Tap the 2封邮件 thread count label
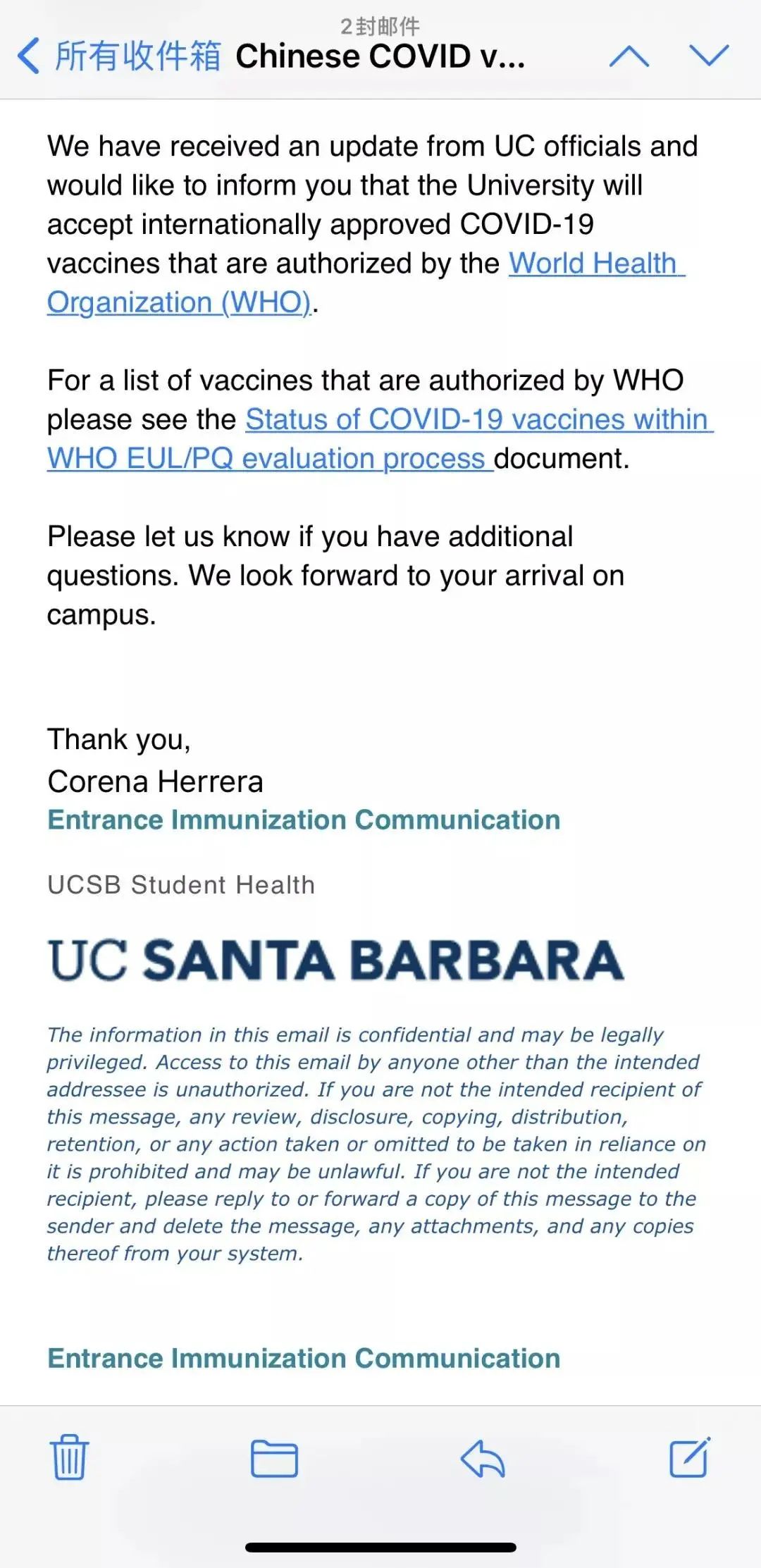This screenshot has height=1568, width=761. [380, 26]
